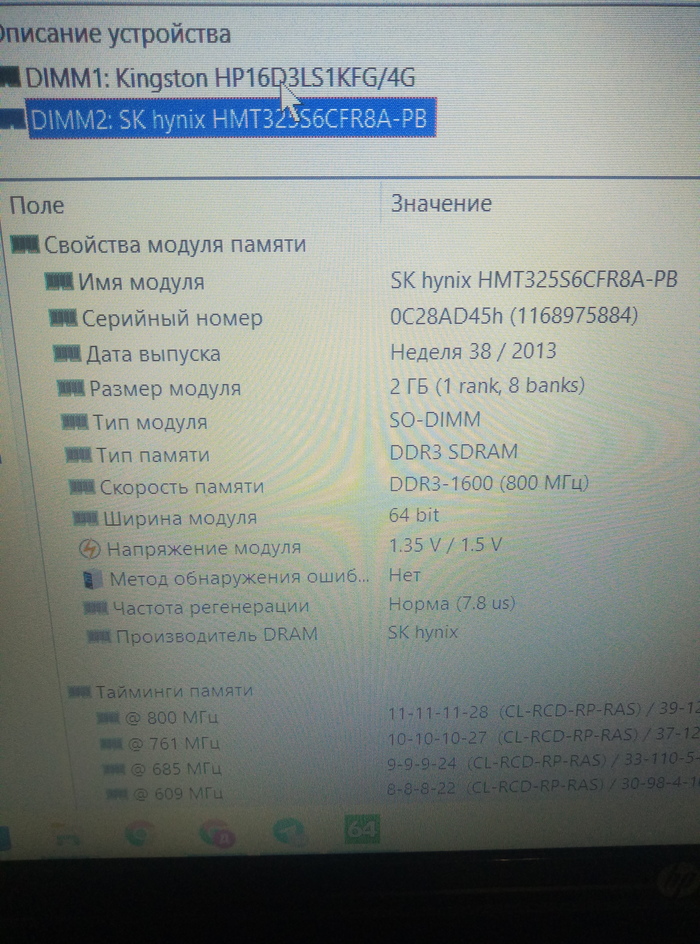Click icon next to 'Частота регенерации'
This screenshot has height=944, width=700.
click(96, 608)
